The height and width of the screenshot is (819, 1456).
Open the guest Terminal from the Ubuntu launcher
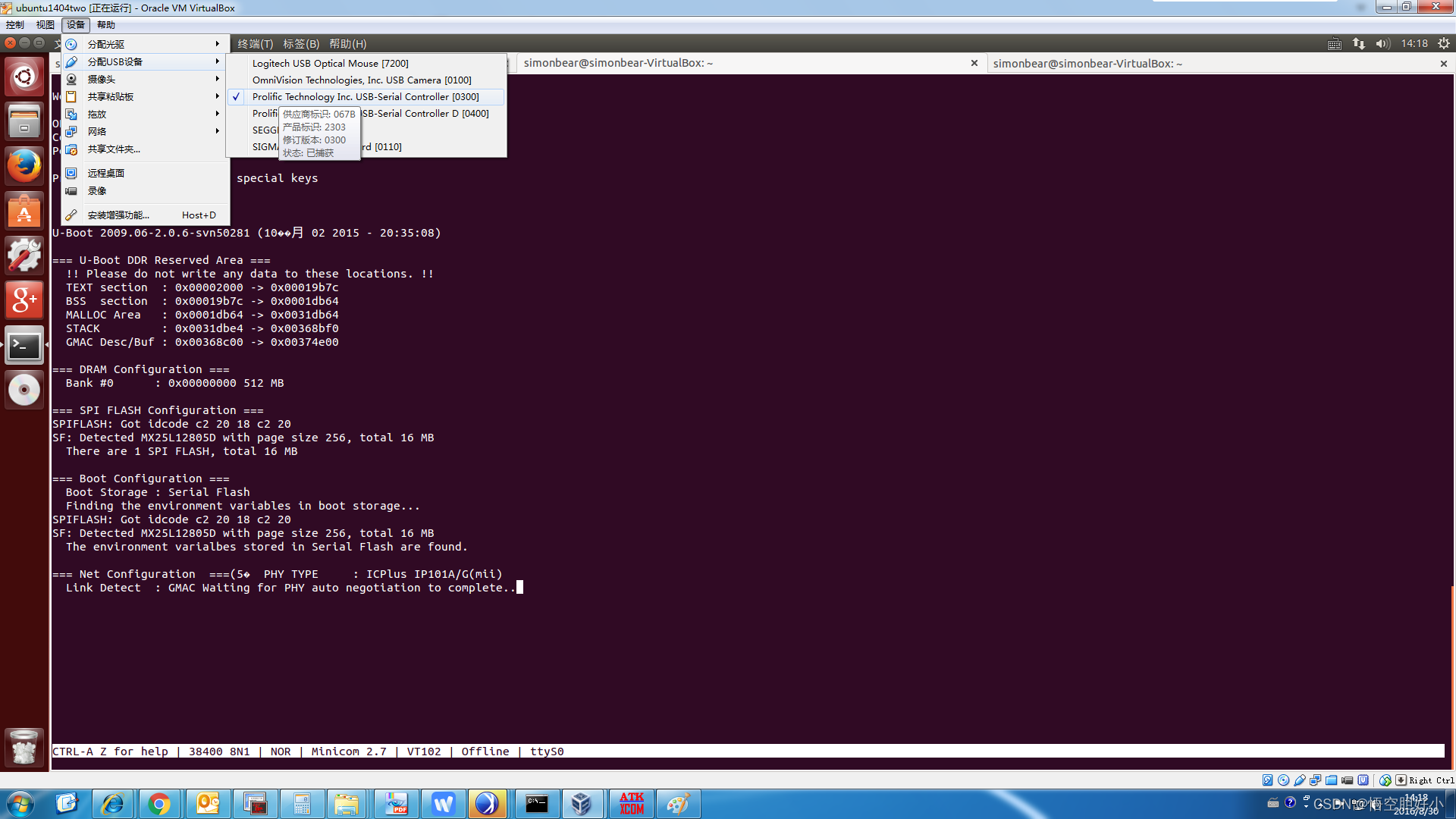(x=25, y=345)
